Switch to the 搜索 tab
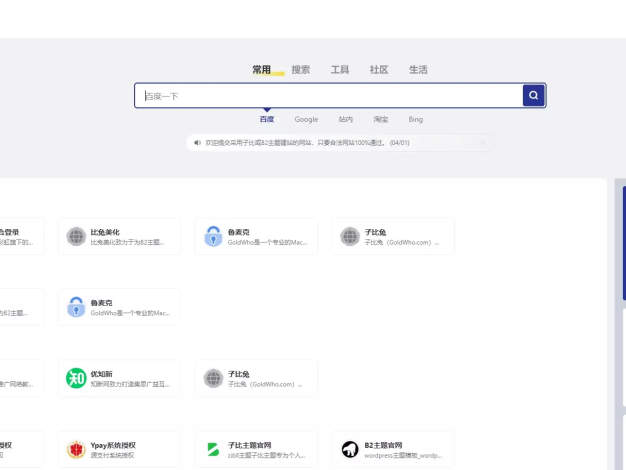Viewport: 626px width, 470px height. coord(301,69)
